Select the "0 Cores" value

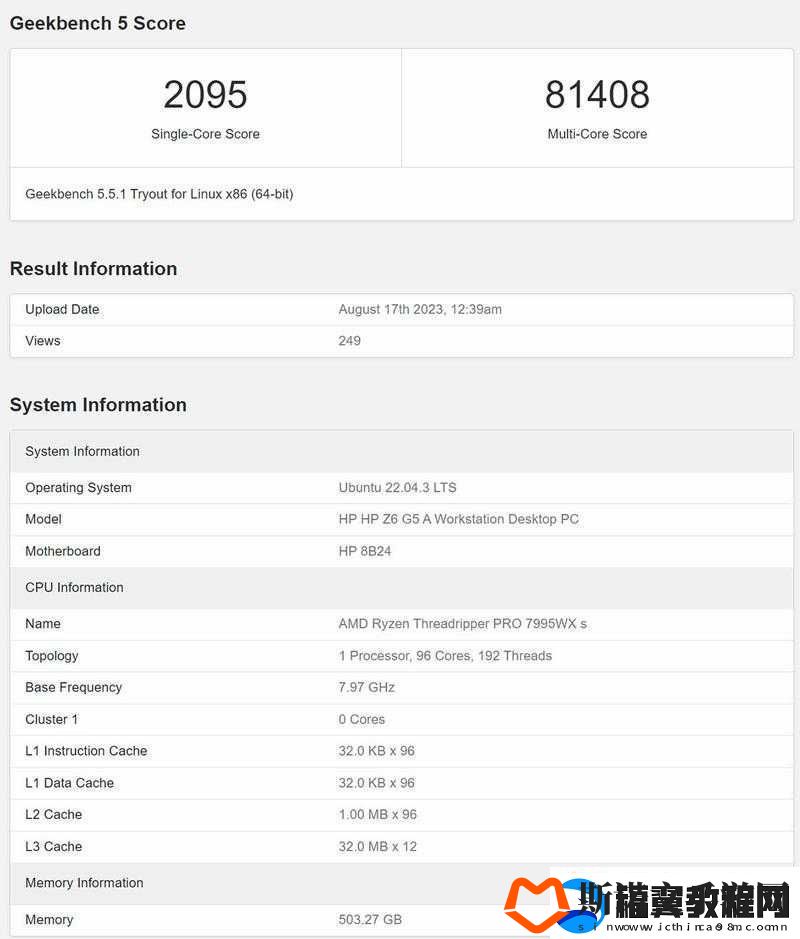(x=362, y=719)
